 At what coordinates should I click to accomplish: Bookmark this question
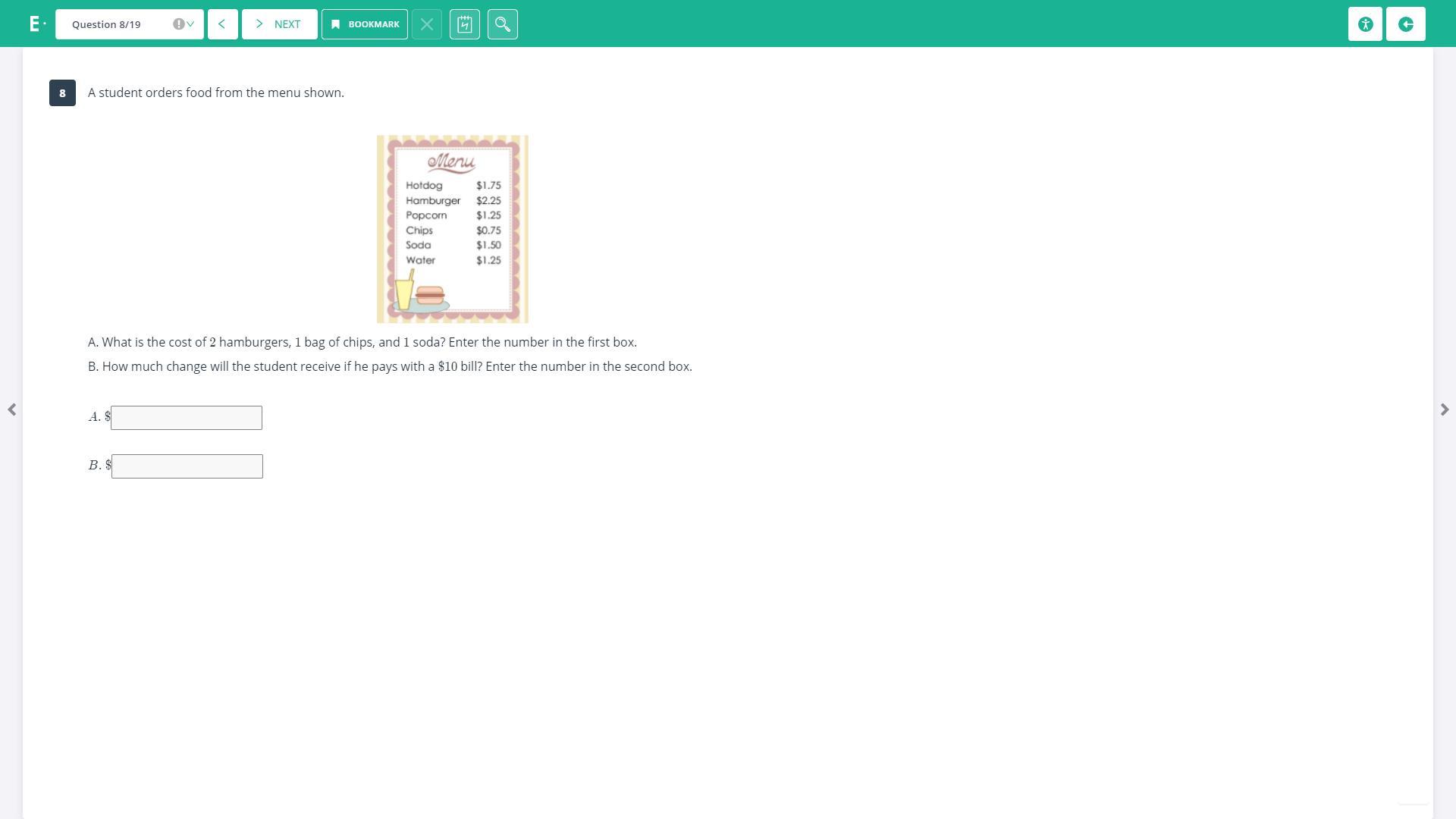coord(365,24)
